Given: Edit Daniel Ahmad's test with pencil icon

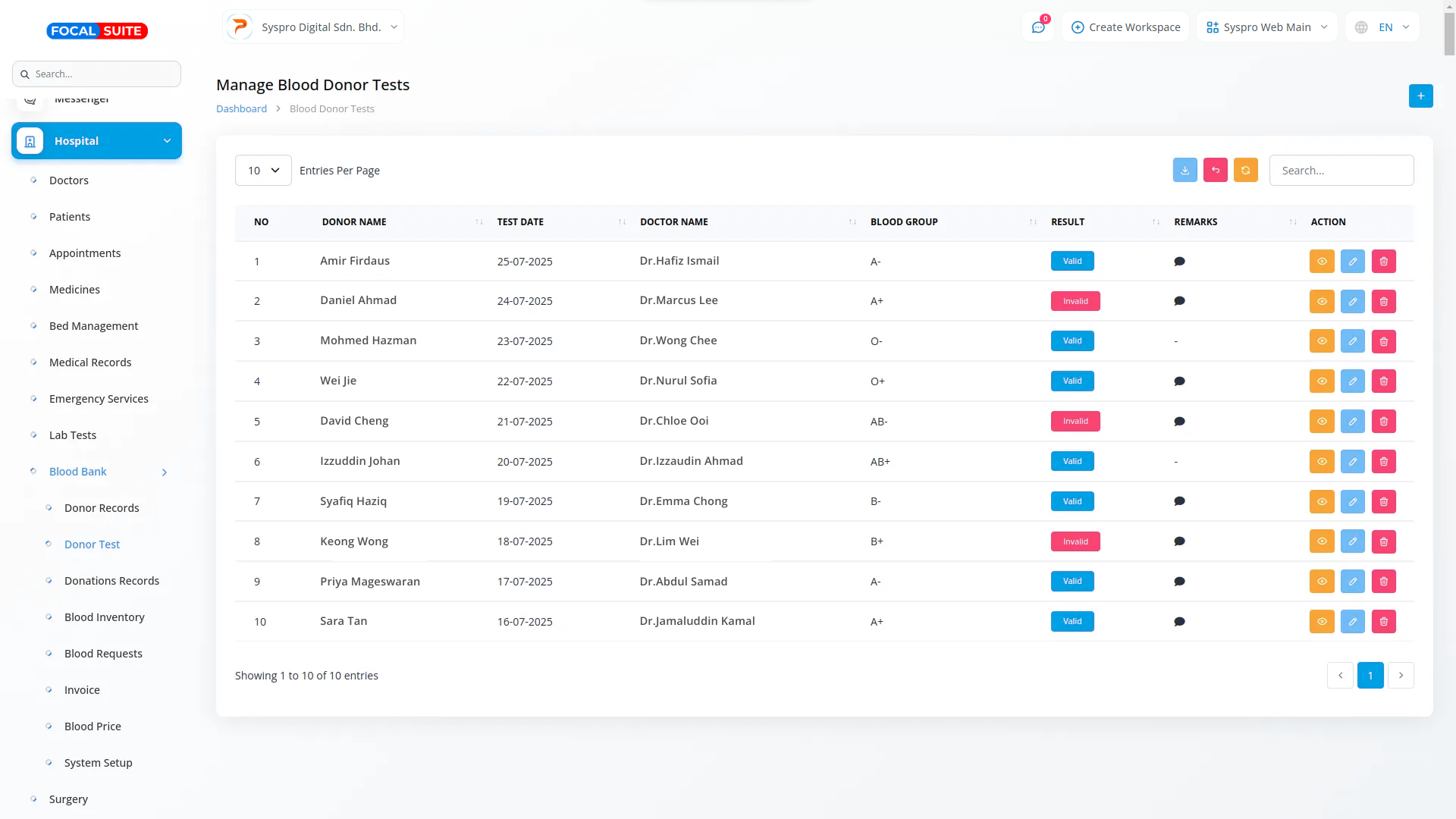Looking at the screenshot, I should 1352,302.
